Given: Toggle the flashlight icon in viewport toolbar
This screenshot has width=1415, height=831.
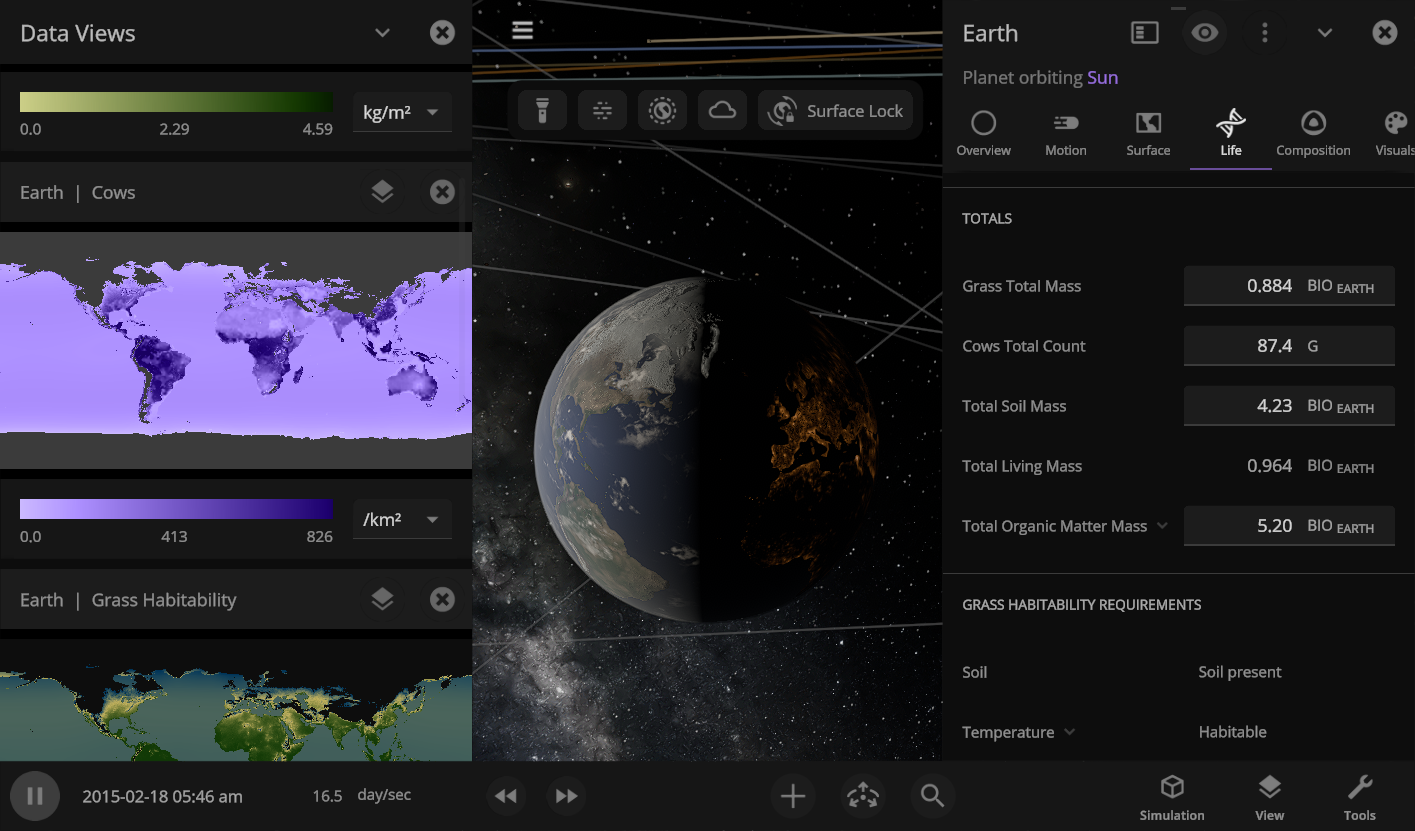Looking at the screenshot, I should pos(542,111).
